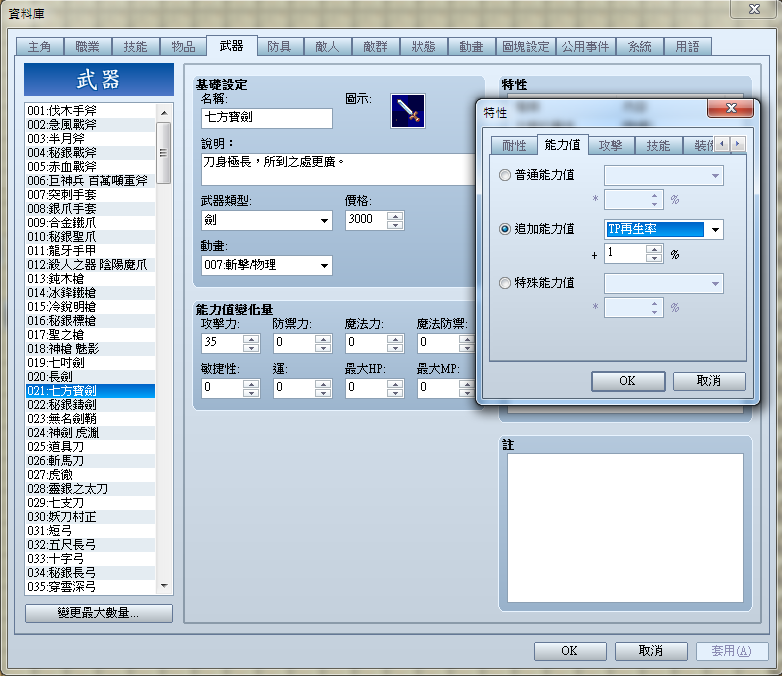Switch to the 敵人 tab
782x676 pixels.
click(x=327, y=47)
